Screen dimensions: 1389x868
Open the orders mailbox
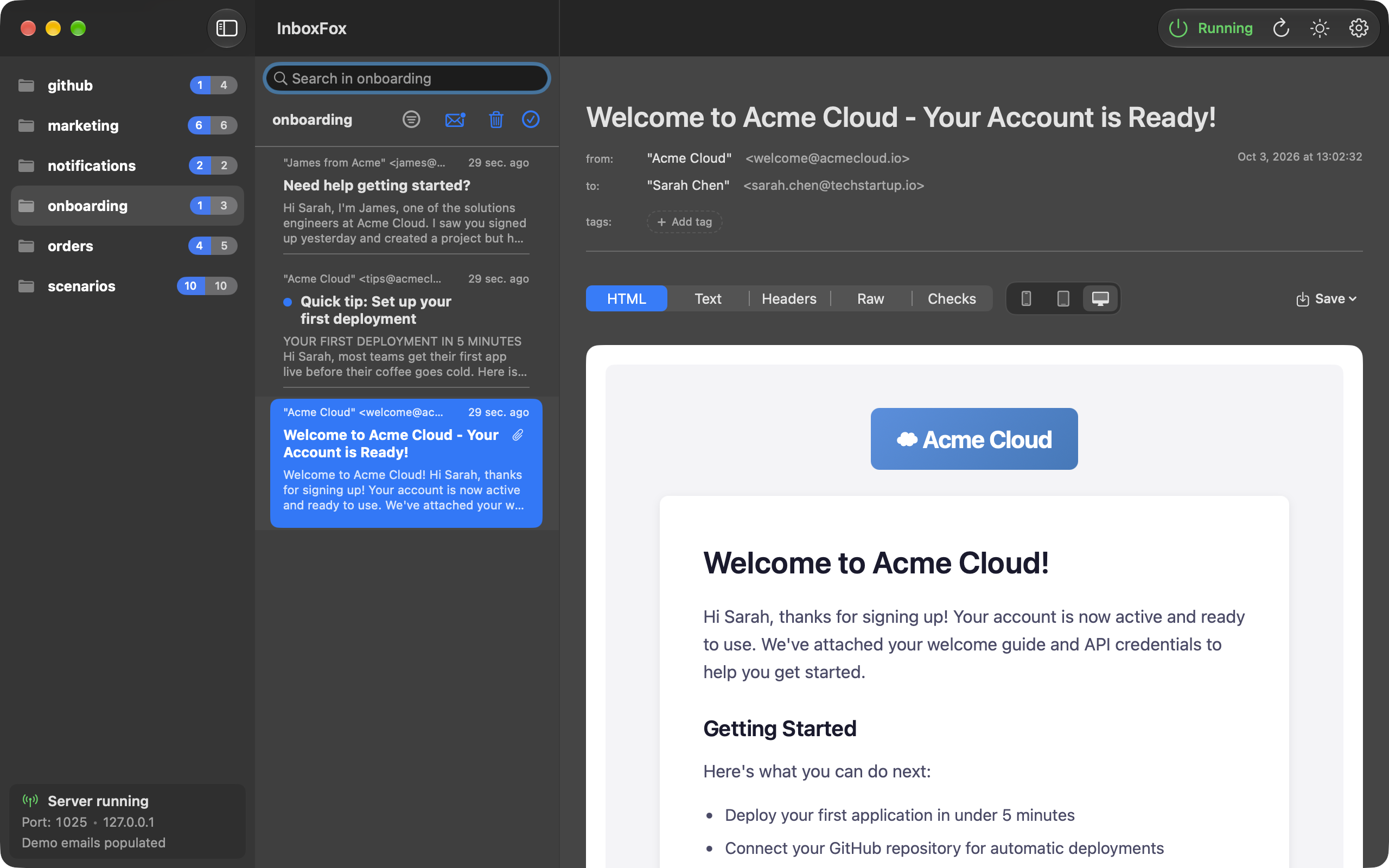tap(128, 246)
